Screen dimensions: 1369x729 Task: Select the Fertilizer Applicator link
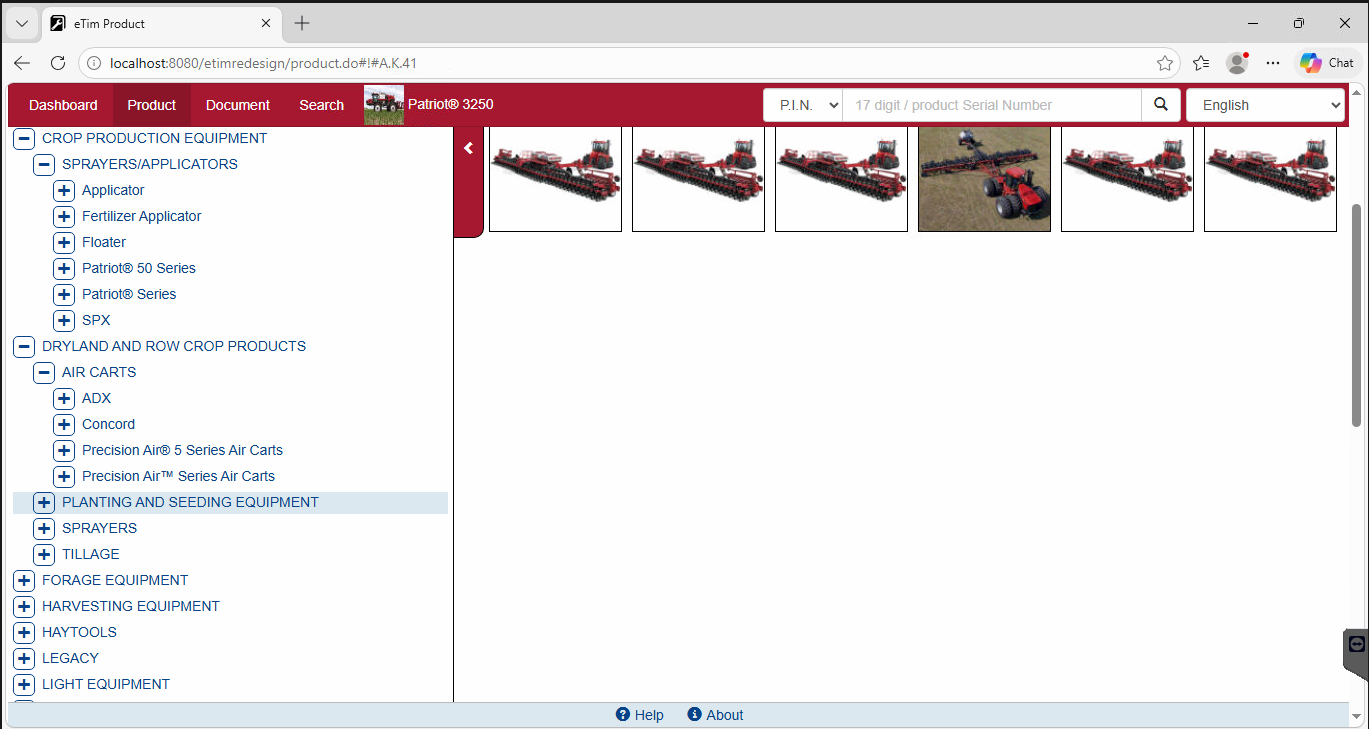click(141, 216)
